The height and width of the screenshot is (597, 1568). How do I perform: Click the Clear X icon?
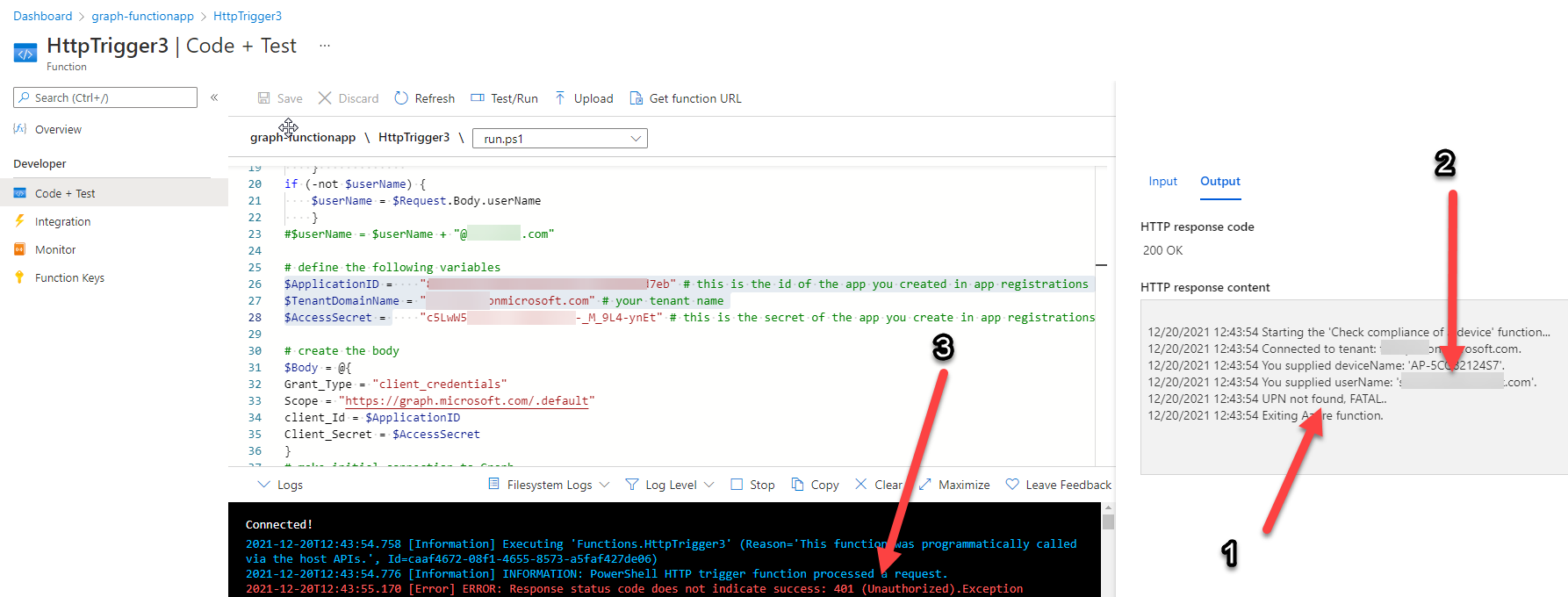860,484
